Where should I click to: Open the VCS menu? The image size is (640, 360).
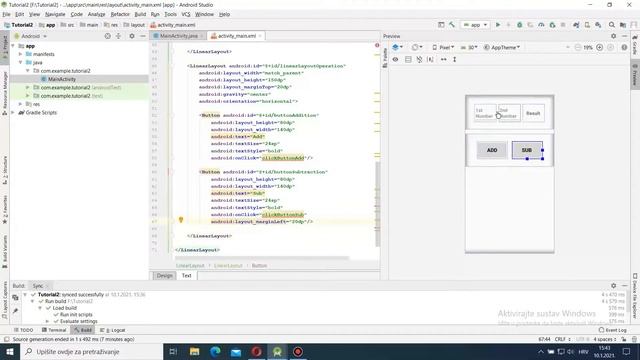[186, 14]
